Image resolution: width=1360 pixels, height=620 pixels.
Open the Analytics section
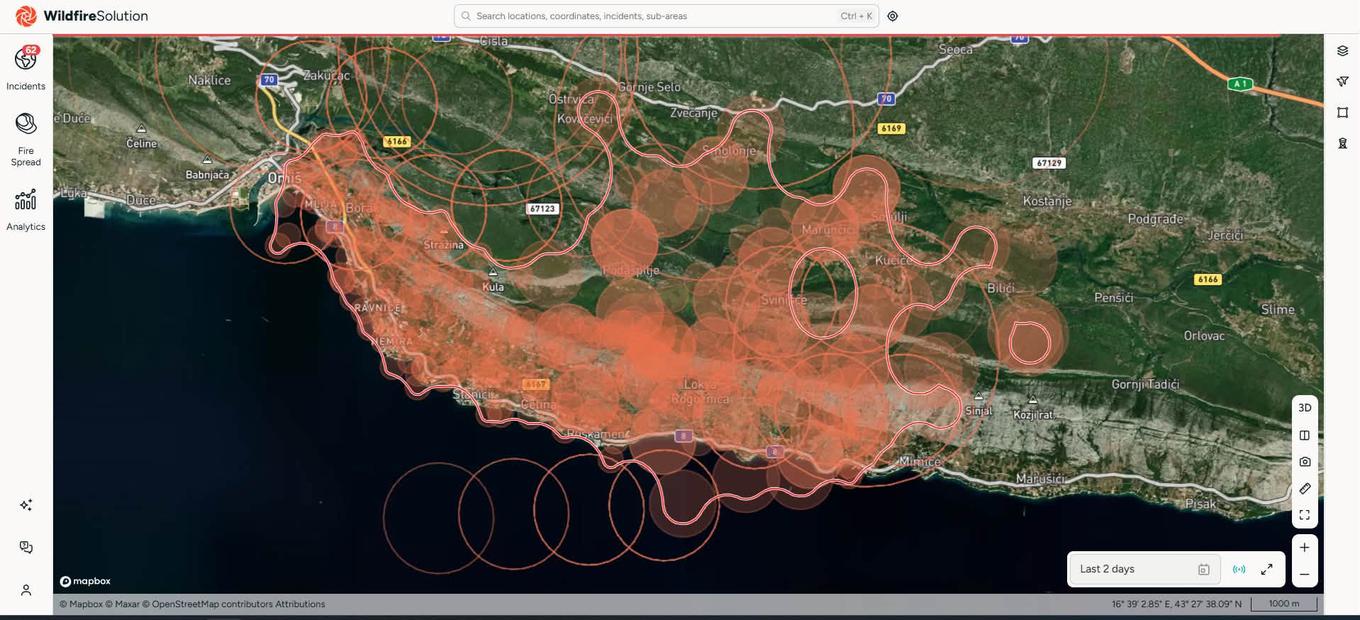(x=26, y=210)
